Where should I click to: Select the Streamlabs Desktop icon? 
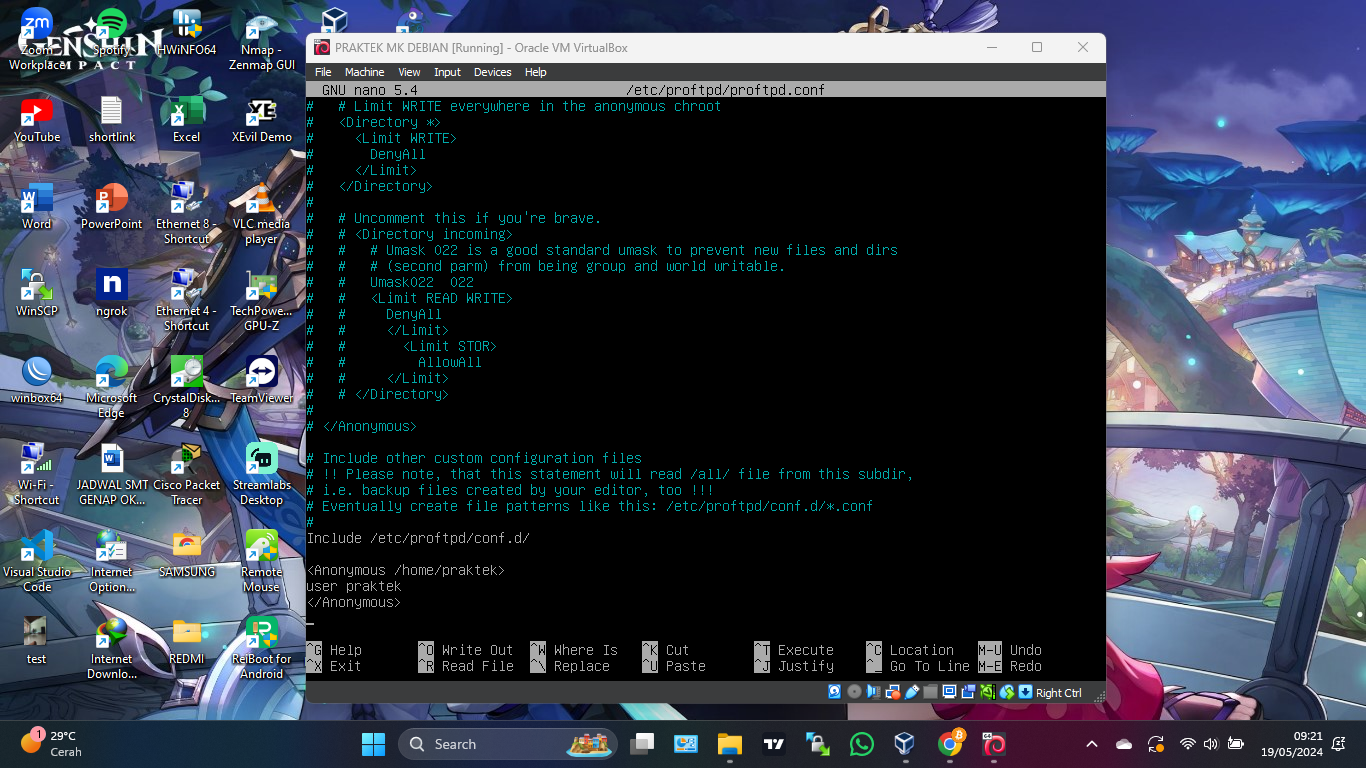(262, 474)
